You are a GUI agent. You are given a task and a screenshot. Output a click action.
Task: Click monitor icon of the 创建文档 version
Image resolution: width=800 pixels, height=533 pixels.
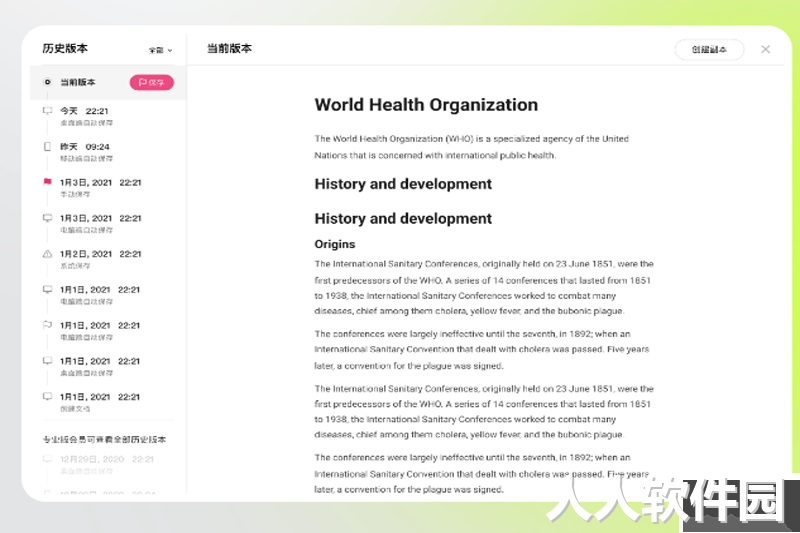(x=47, y=396)
